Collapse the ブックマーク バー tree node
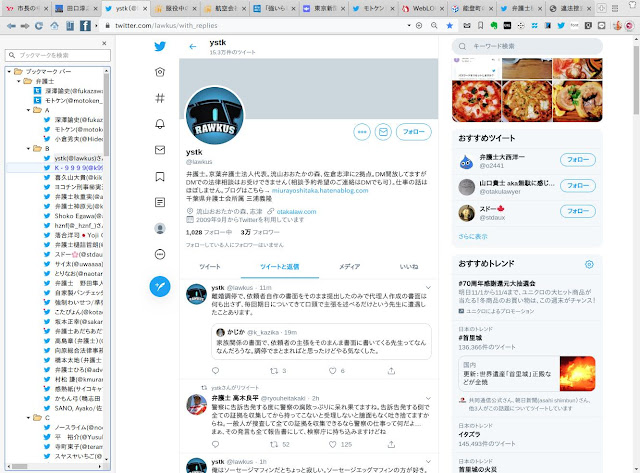Screen dimensions: 640x473 (x=9, y=71)
